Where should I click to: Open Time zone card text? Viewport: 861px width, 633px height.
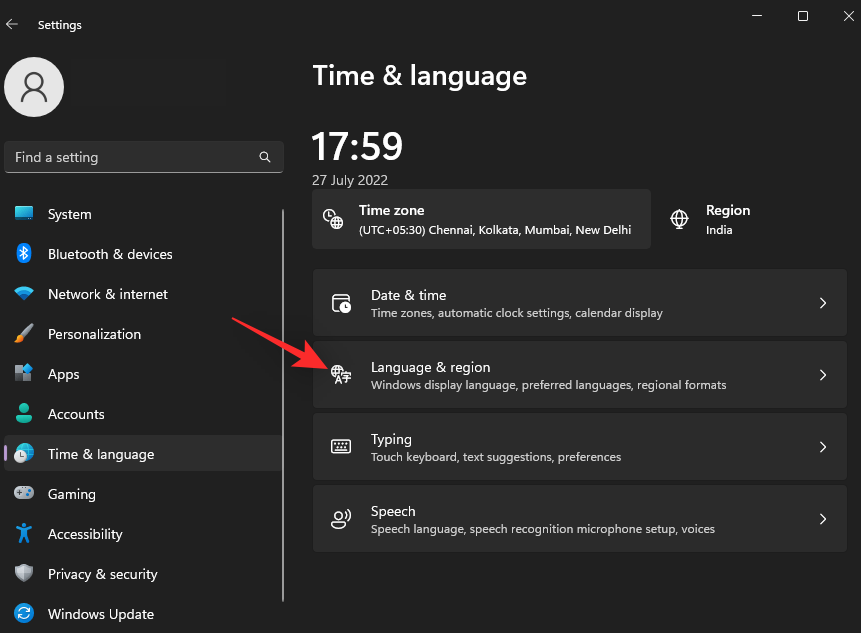point(495,220)
